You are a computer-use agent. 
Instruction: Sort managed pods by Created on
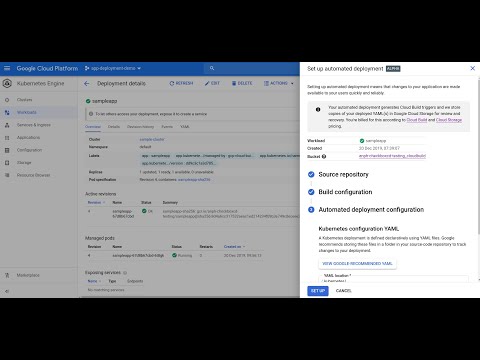tap(234, 247)
